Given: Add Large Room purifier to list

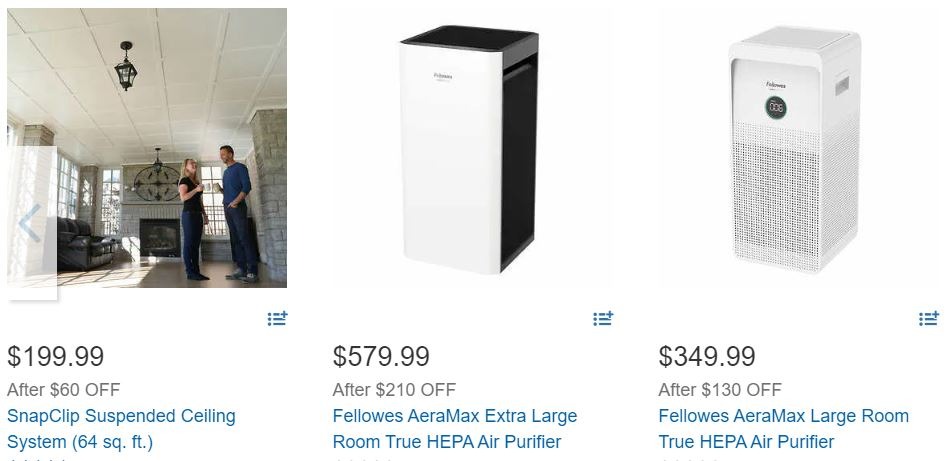Looking at the screenshot, I should tap(929, 318).
